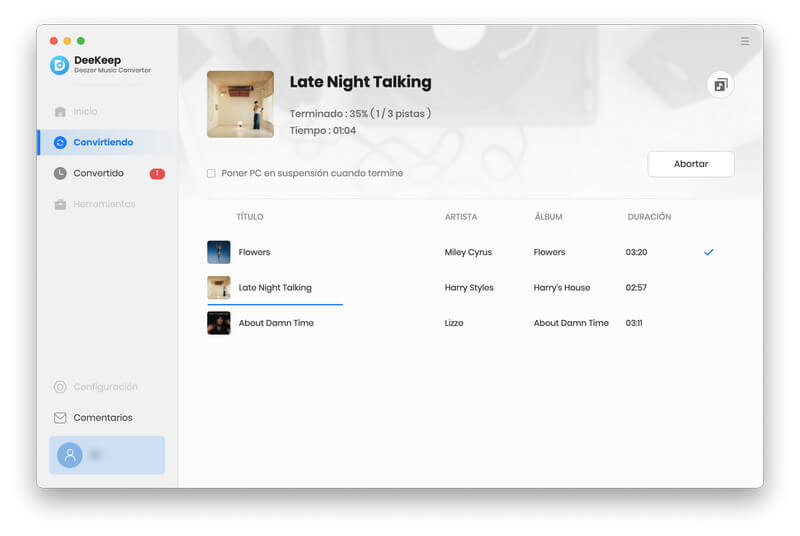Click the DURACIÓN column header
800x536 pixels.
point(649,217)
